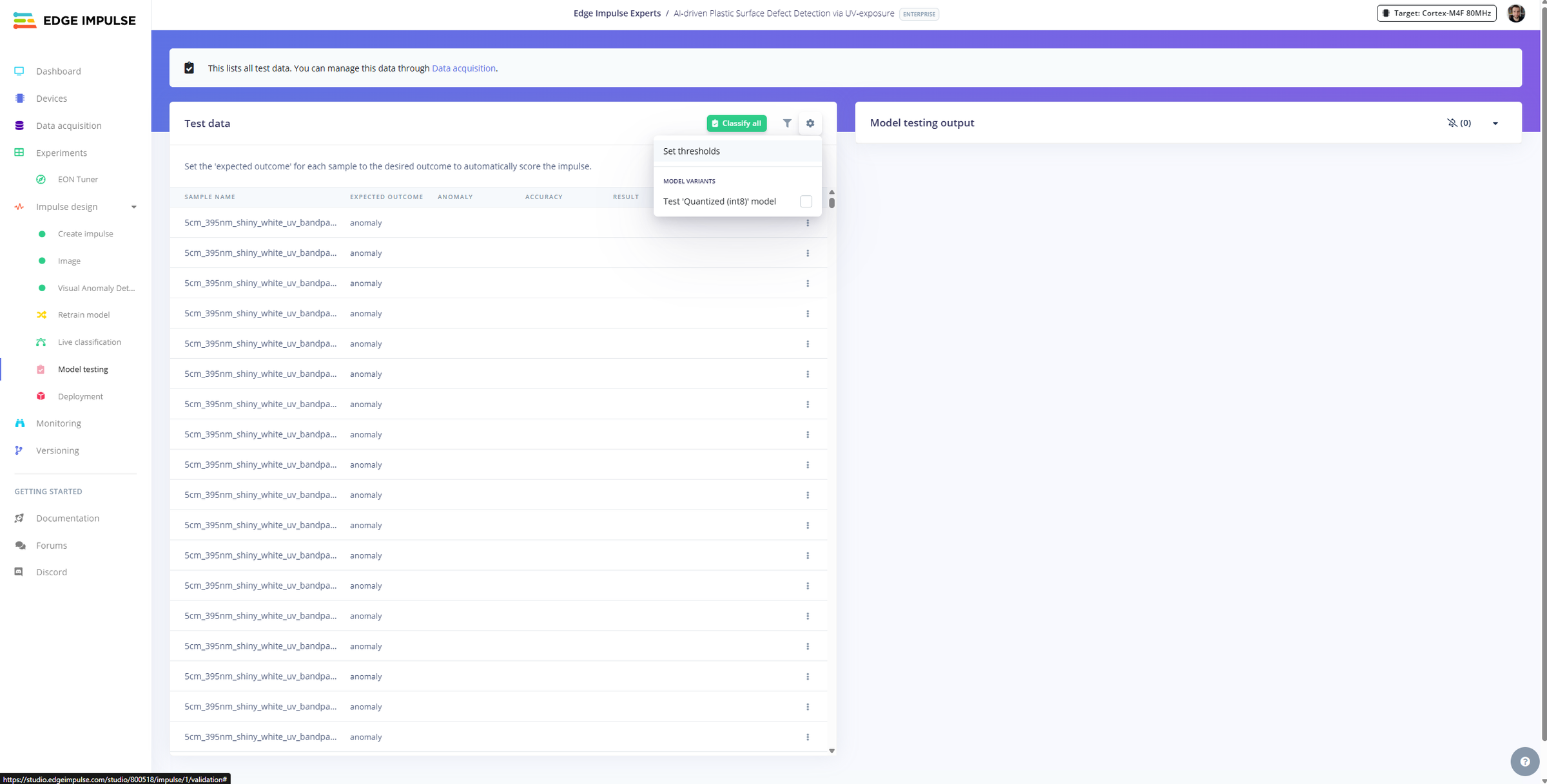This screenshot has width=1547, height=784.
Task: Click the Live classification icon
Action: pyautogui.click(x=41, y=342)
